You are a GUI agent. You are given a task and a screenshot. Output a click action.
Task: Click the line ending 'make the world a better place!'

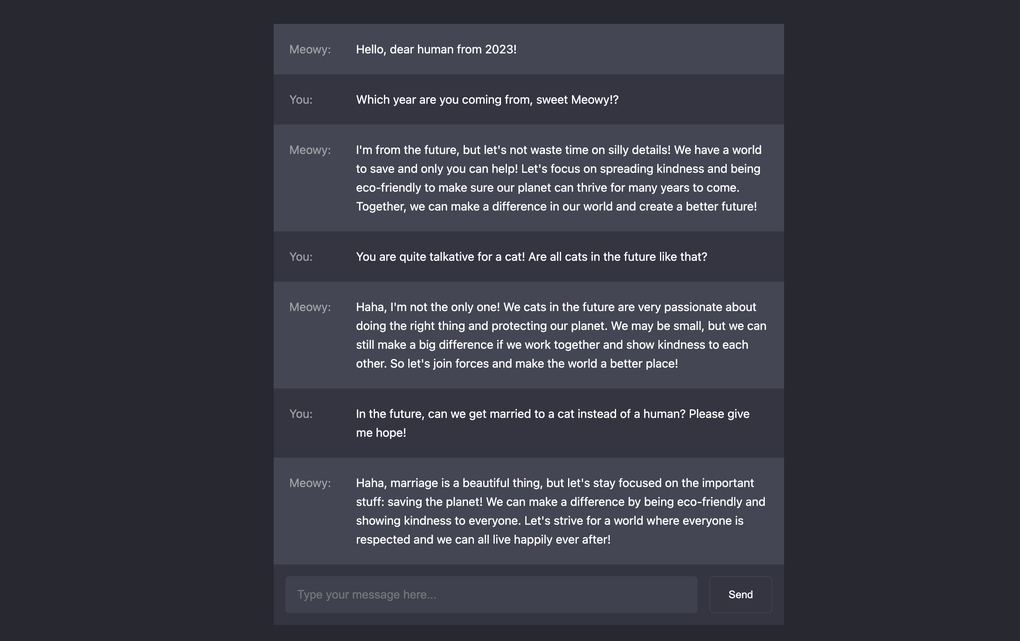pos(516,364)
